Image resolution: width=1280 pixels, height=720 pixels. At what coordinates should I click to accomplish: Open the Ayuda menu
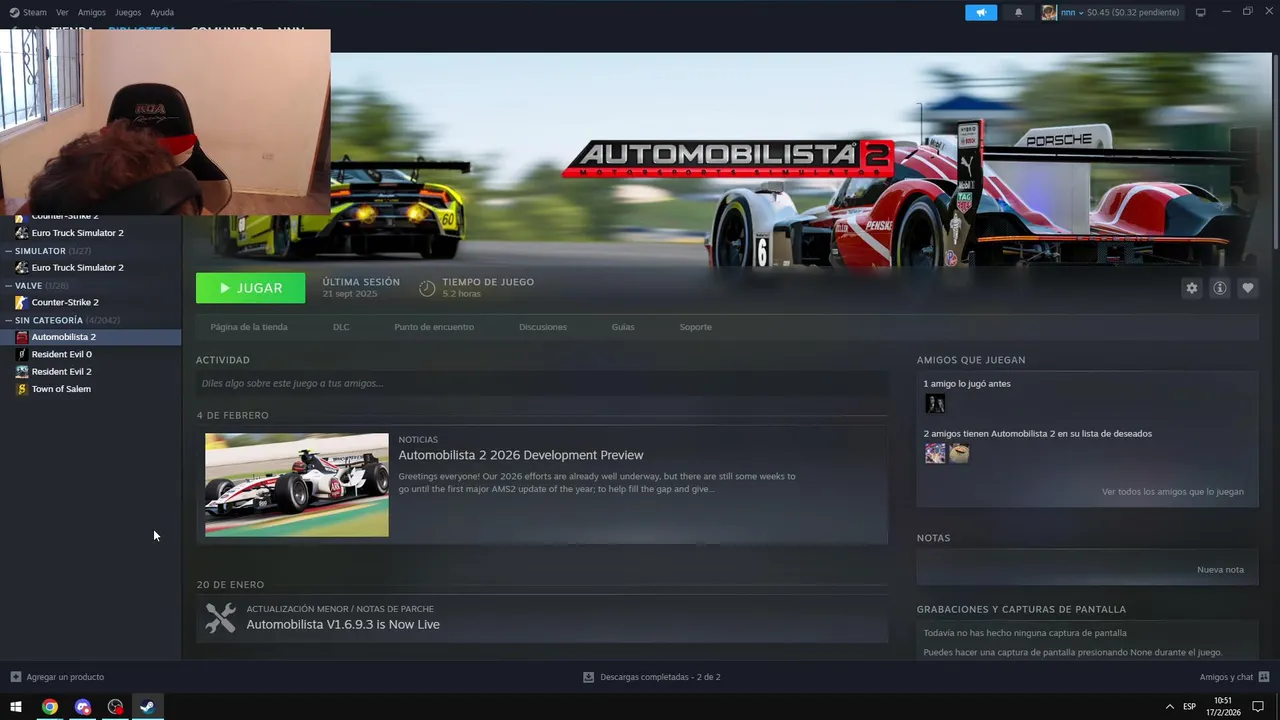(x=162, y=12)
